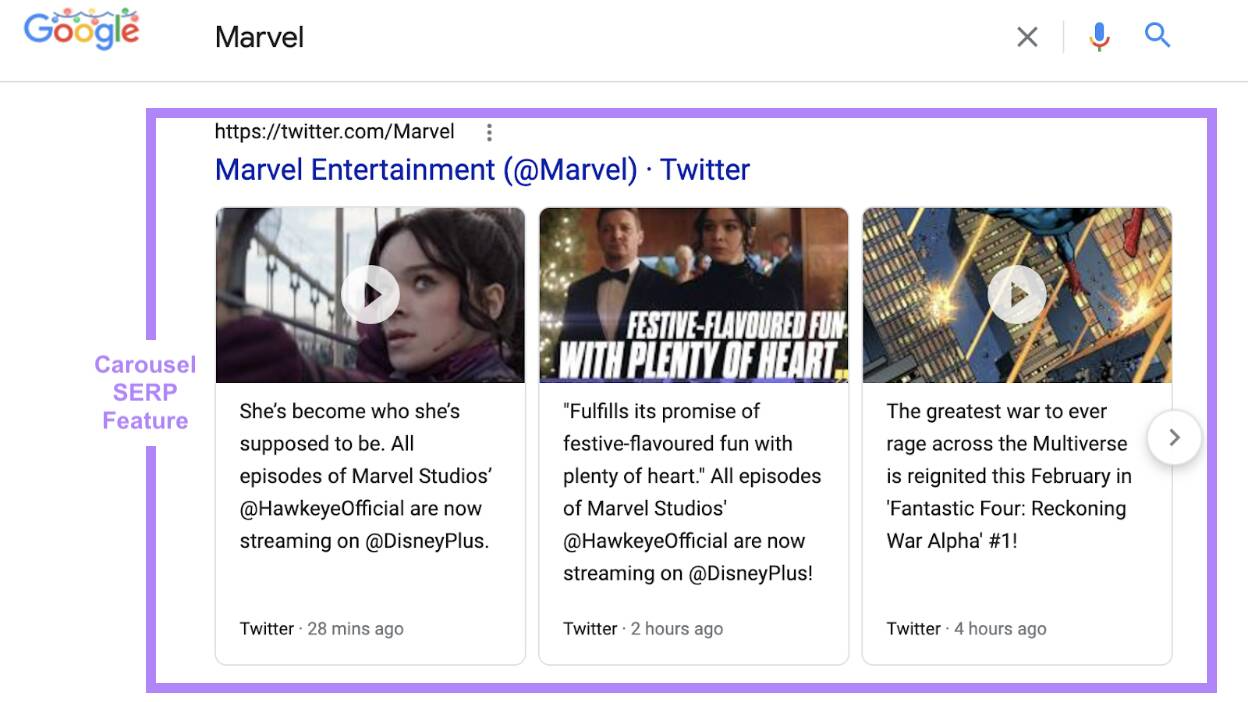1248x702 pixels.
Task: Click the Google voice search microphone icon
Action: pyautogui.click(x=1099, y=36)
